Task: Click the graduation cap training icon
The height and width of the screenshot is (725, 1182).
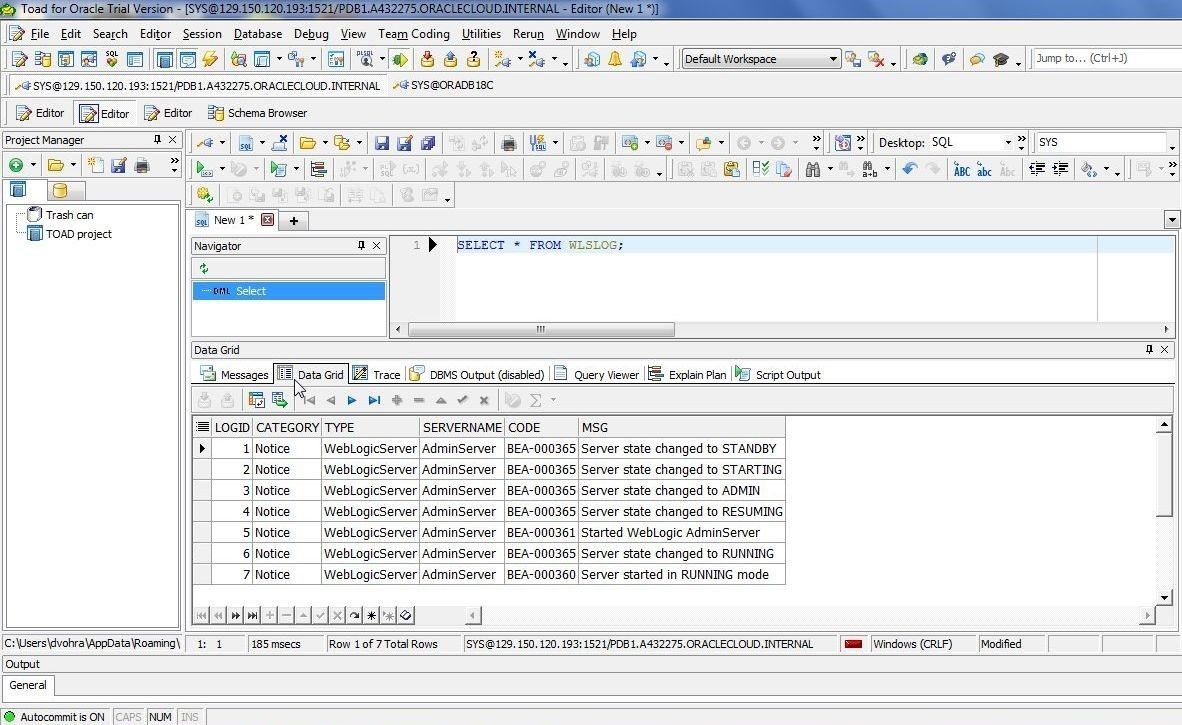Action: click(x=1000, y=59)
